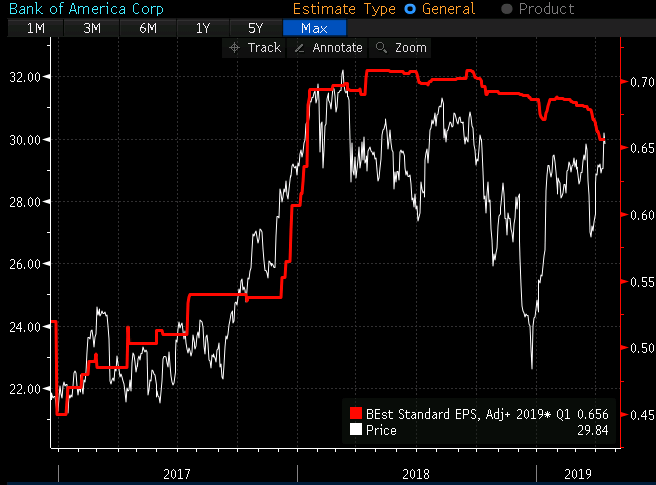
Task: Click the Max time range tab
Action: tap(314, 28)
